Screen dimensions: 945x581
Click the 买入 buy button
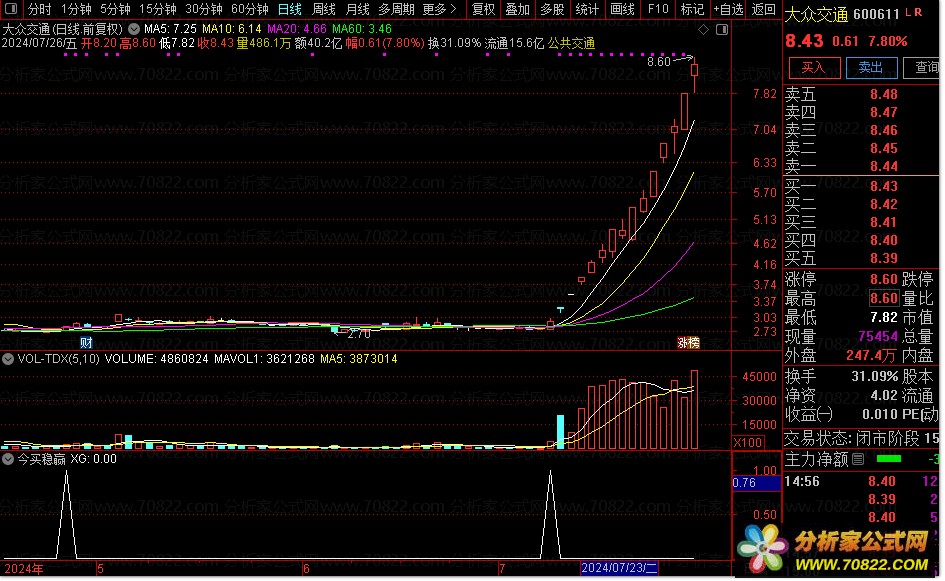(x=814, y=68)
